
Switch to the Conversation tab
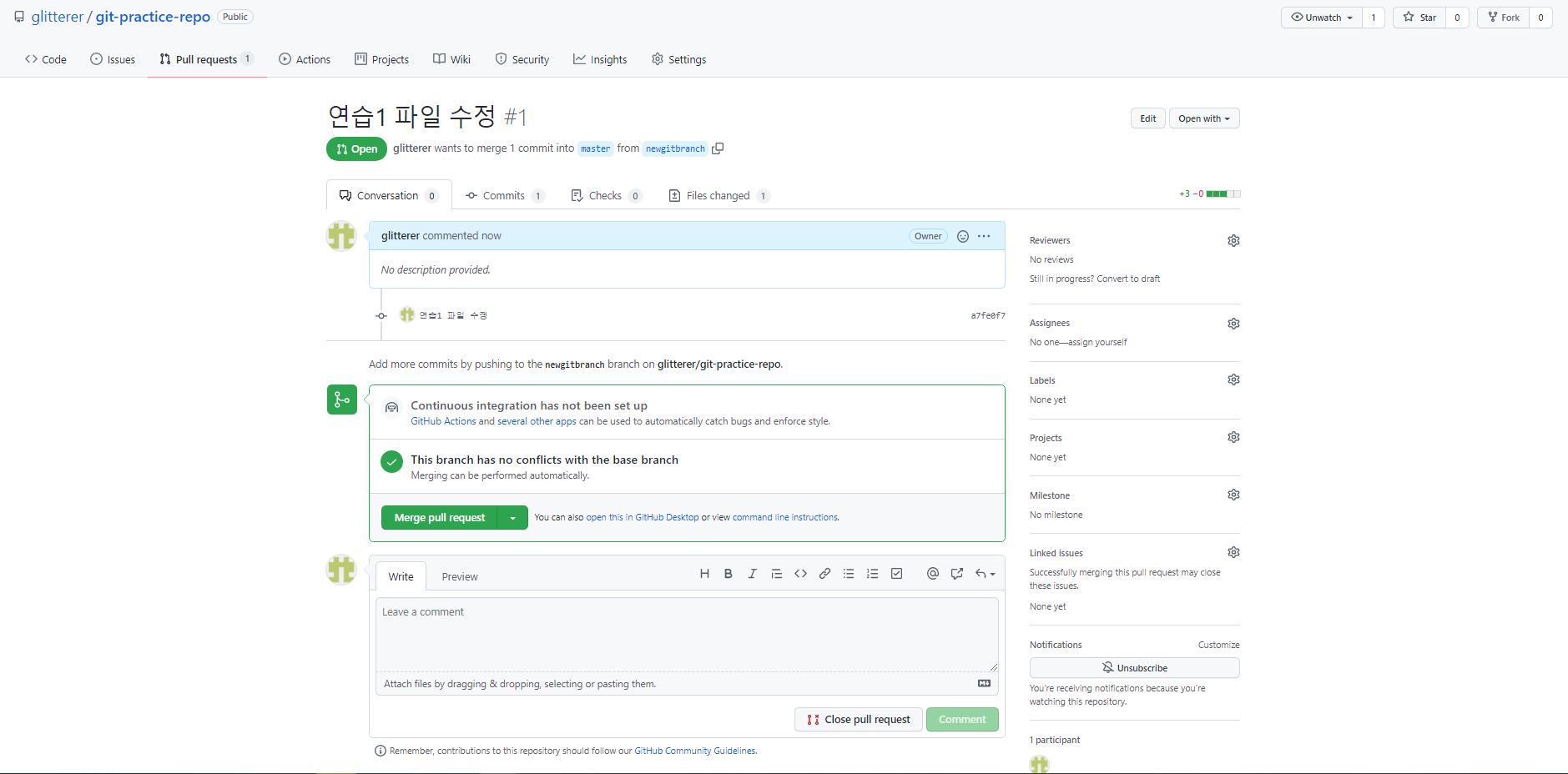(x=389, y=196)
